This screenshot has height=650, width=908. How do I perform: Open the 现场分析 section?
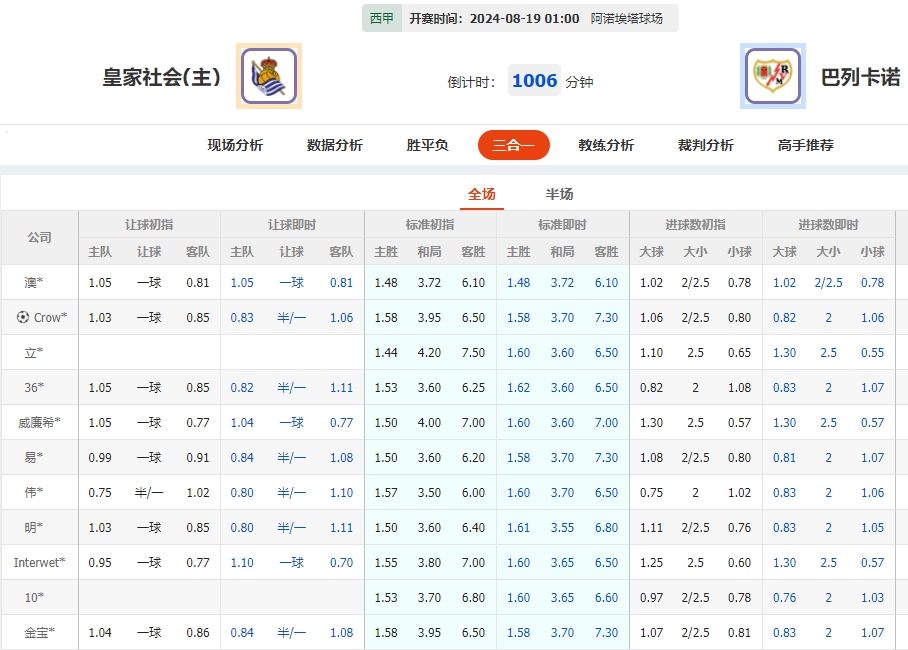coord(233,145)
